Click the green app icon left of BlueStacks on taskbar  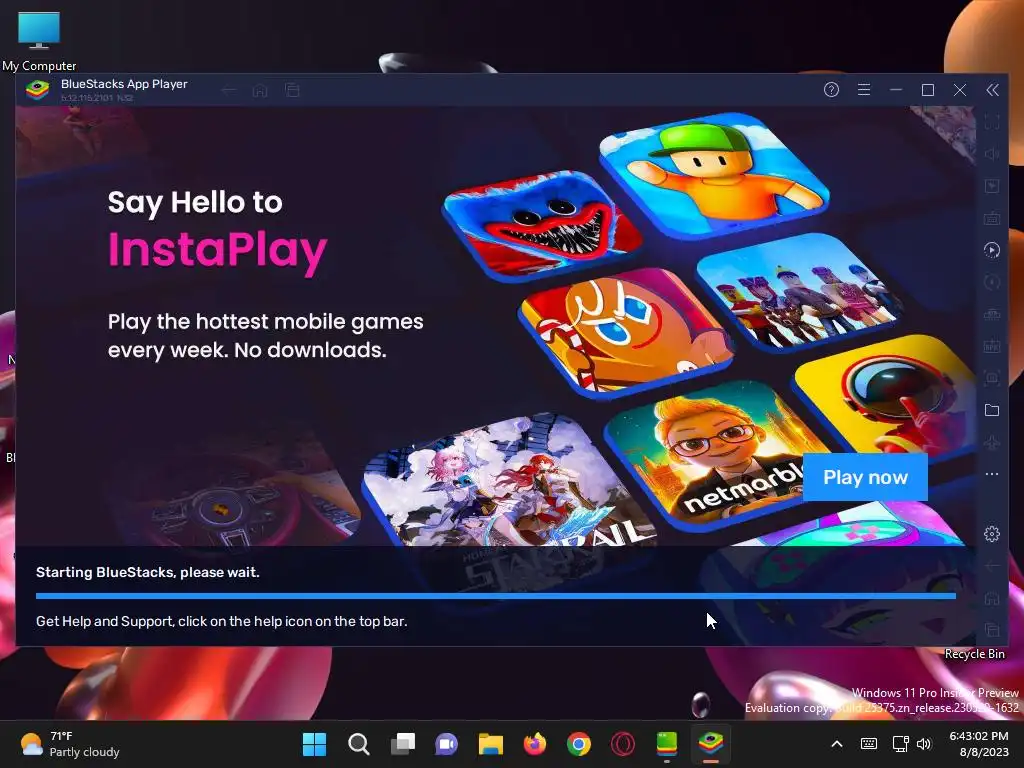click(x=667, y=744)
